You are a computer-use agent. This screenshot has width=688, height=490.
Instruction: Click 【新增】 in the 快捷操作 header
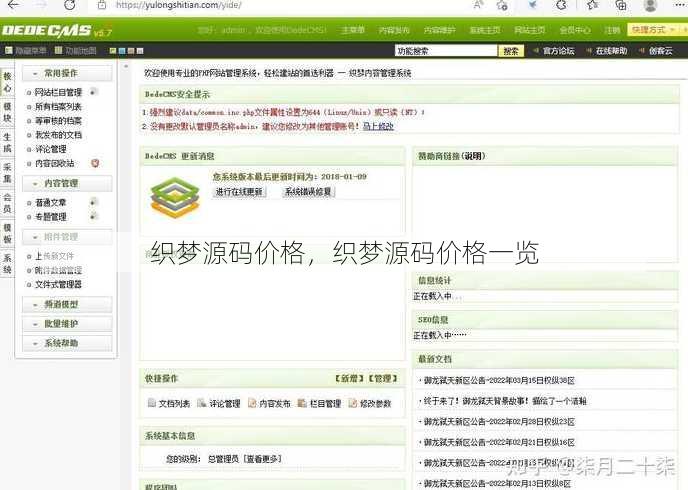pos(349,378)
